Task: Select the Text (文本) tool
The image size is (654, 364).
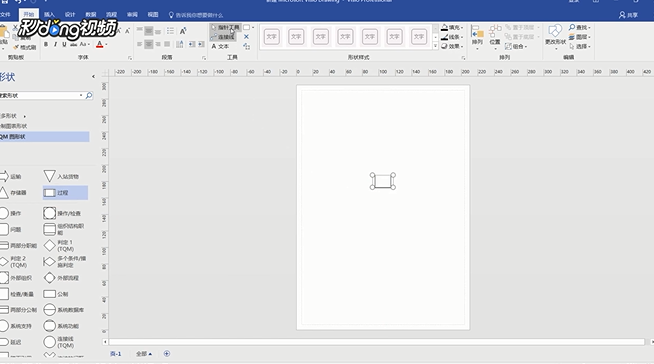Action: [x=220, y=46]
